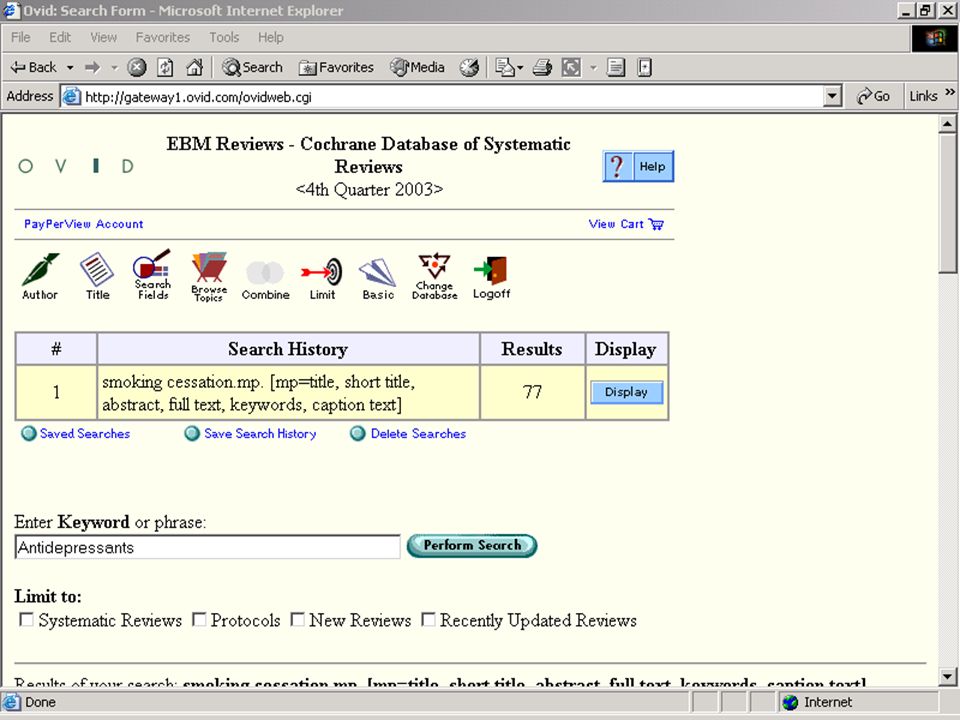Click the scrollbar up arrow
The width and height of the screenshot is (960, 720).
(947, 124)
